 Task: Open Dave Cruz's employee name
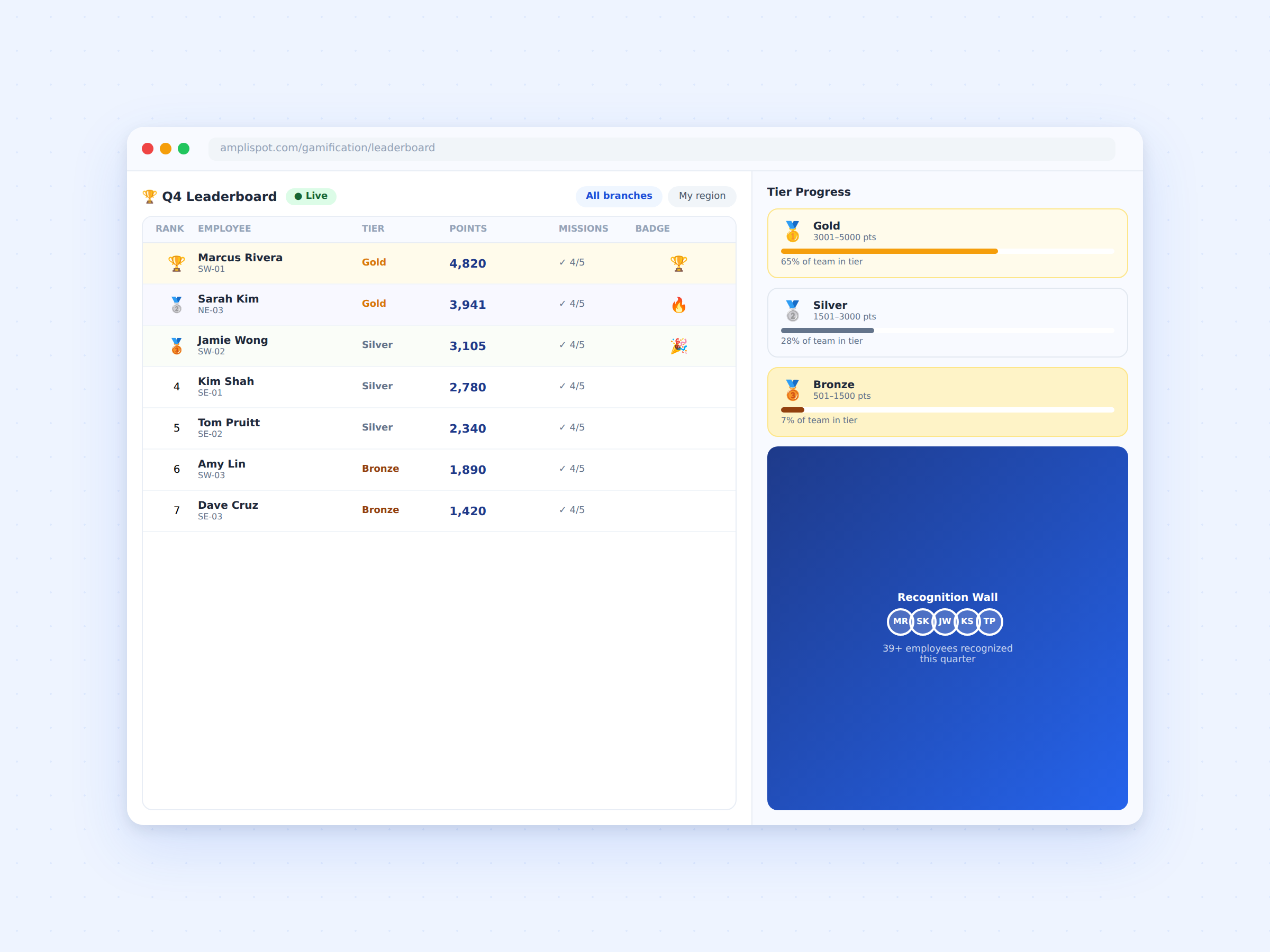228,506
